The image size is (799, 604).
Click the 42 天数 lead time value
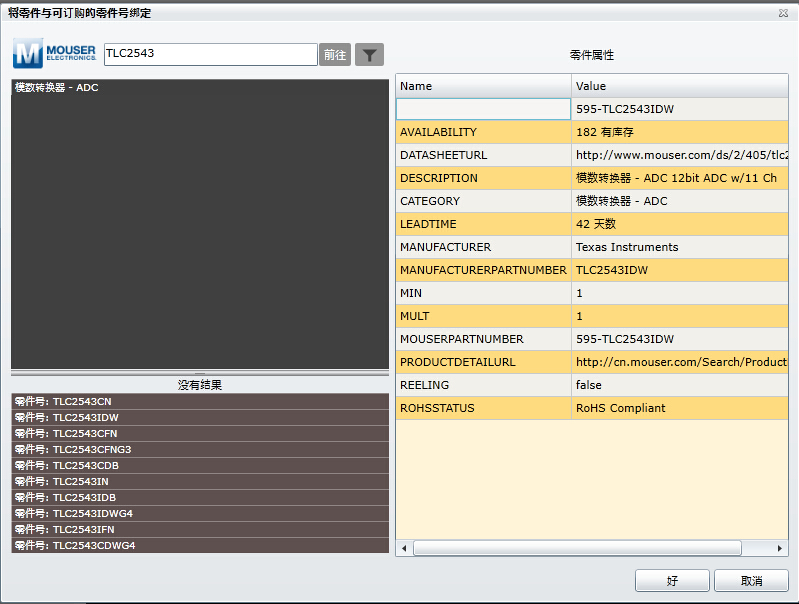tap(680, 224)
